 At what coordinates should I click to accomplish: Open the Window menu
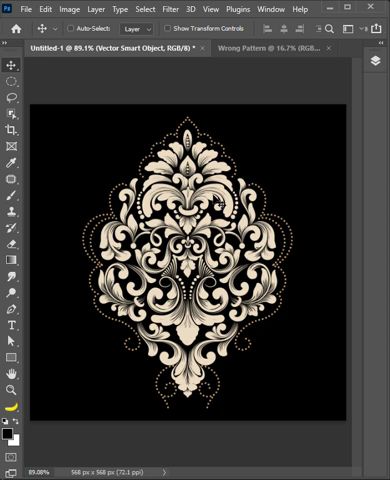(x=271, y=9)
